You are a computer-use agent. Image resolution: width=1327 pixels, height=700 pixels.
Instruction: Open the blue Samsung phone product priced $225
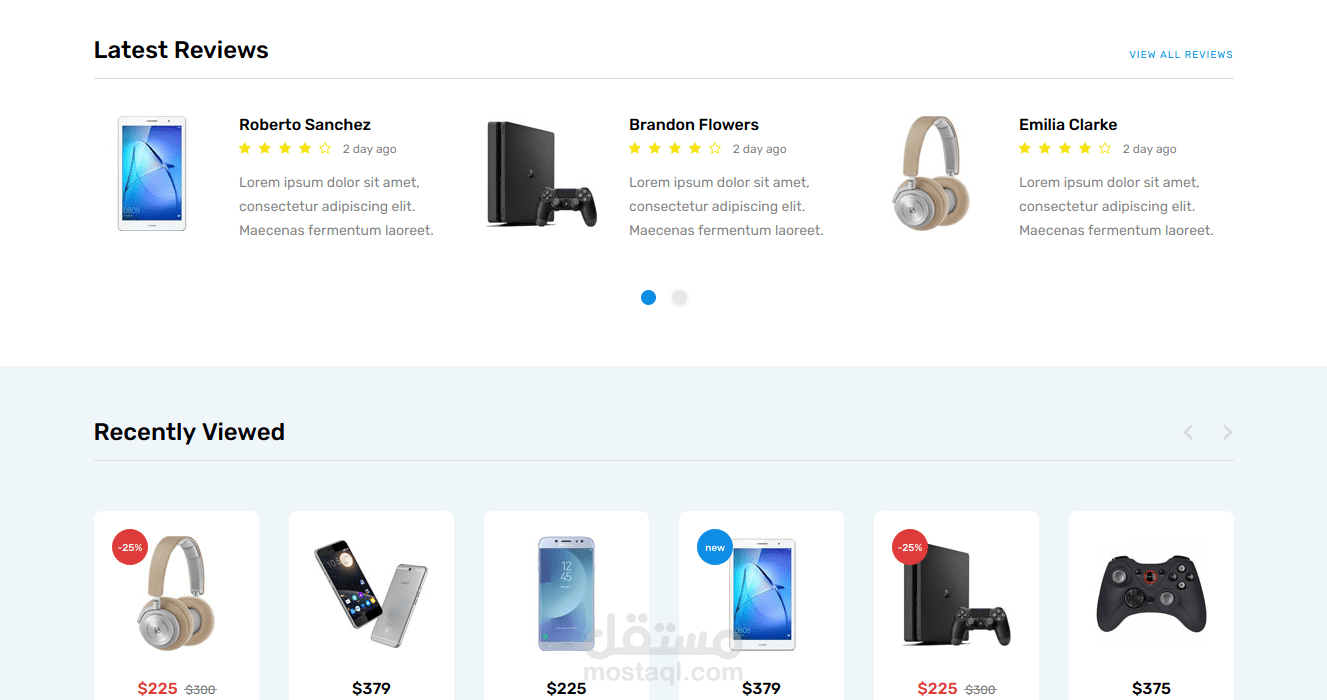point(566,606)
